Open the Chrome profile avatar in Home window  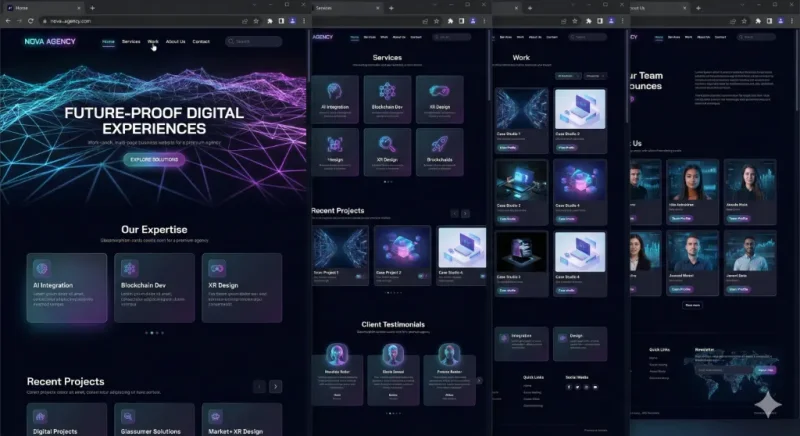tap(293, 20)
